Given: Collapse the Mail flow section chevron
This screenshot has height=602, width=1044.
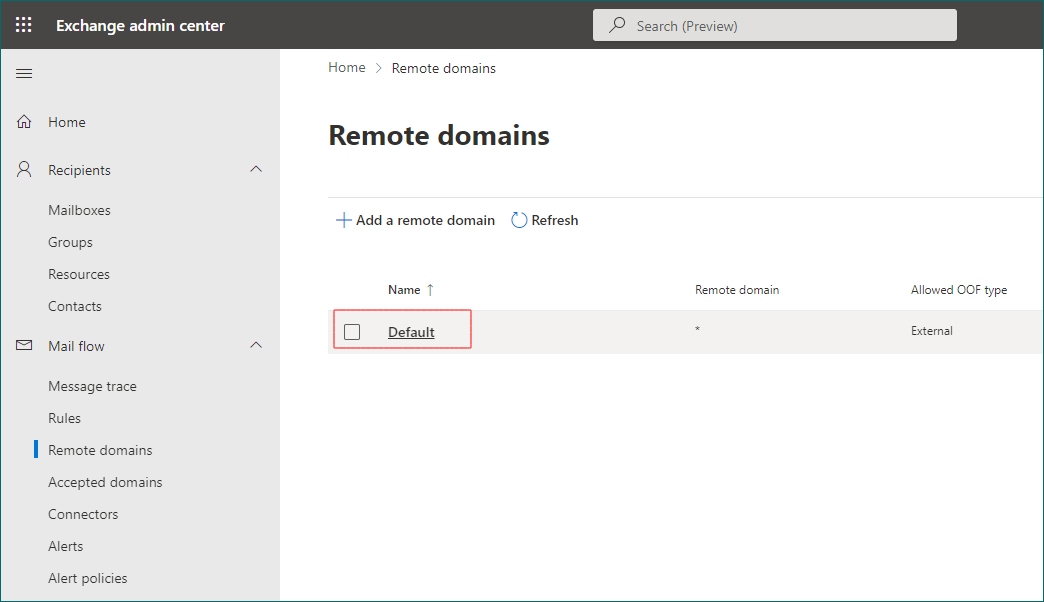Looking at the screenshot, I should [x=256, y=346].
